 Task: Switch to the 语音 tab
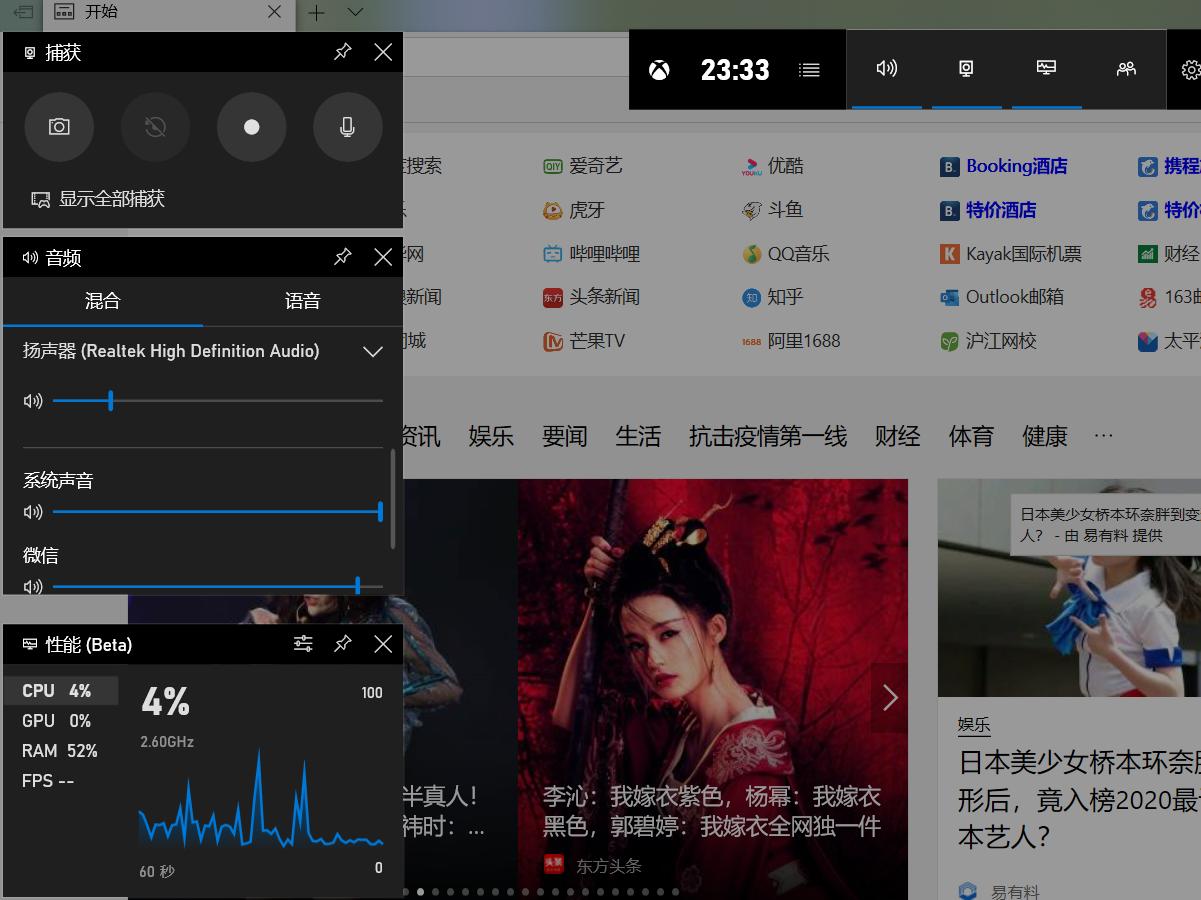tap(302, 302)
